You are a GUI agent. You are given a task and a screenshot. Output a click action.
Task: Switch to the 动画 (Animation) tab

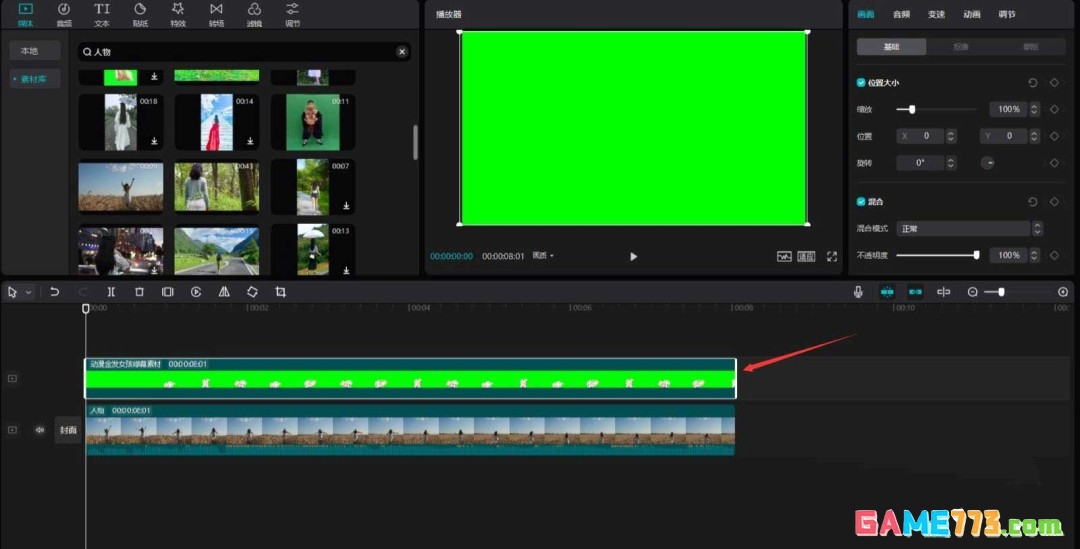click(971, 14)
